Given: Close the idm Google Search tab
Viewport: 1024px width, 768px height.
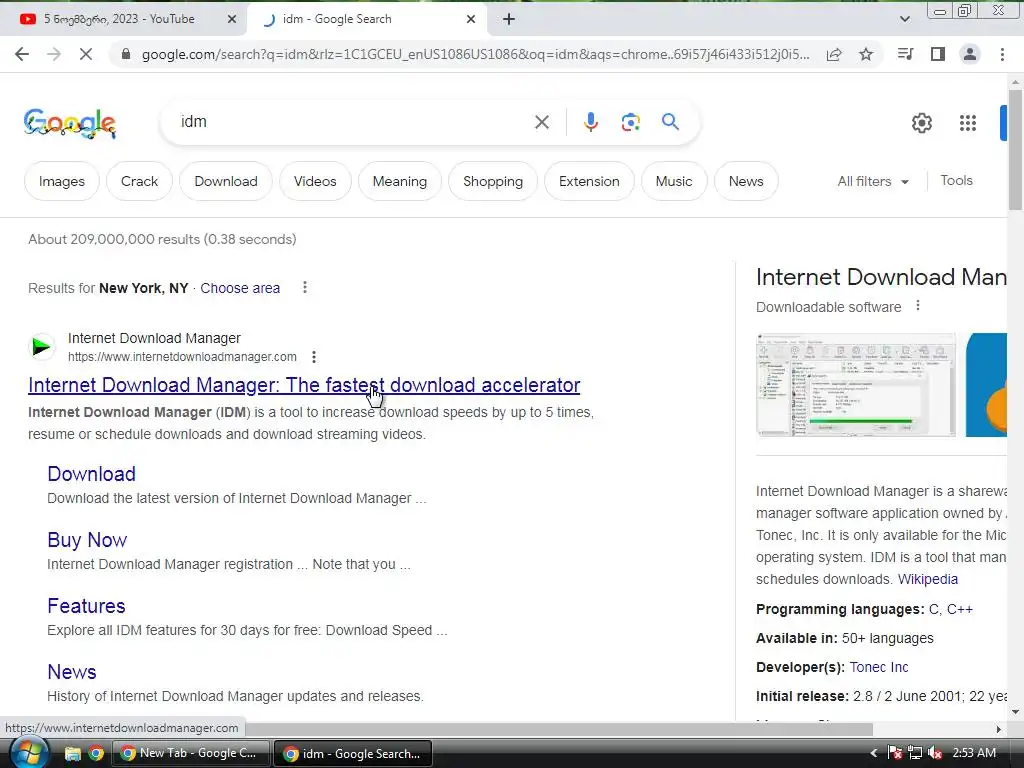Looking at the screenshot, I should (x=470, y=20).
